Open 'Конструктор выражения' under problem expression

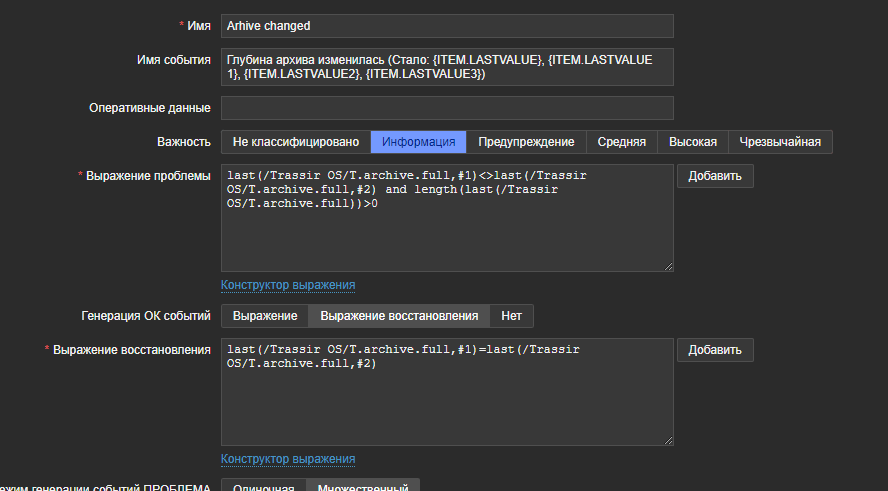(x=288, y=285)
